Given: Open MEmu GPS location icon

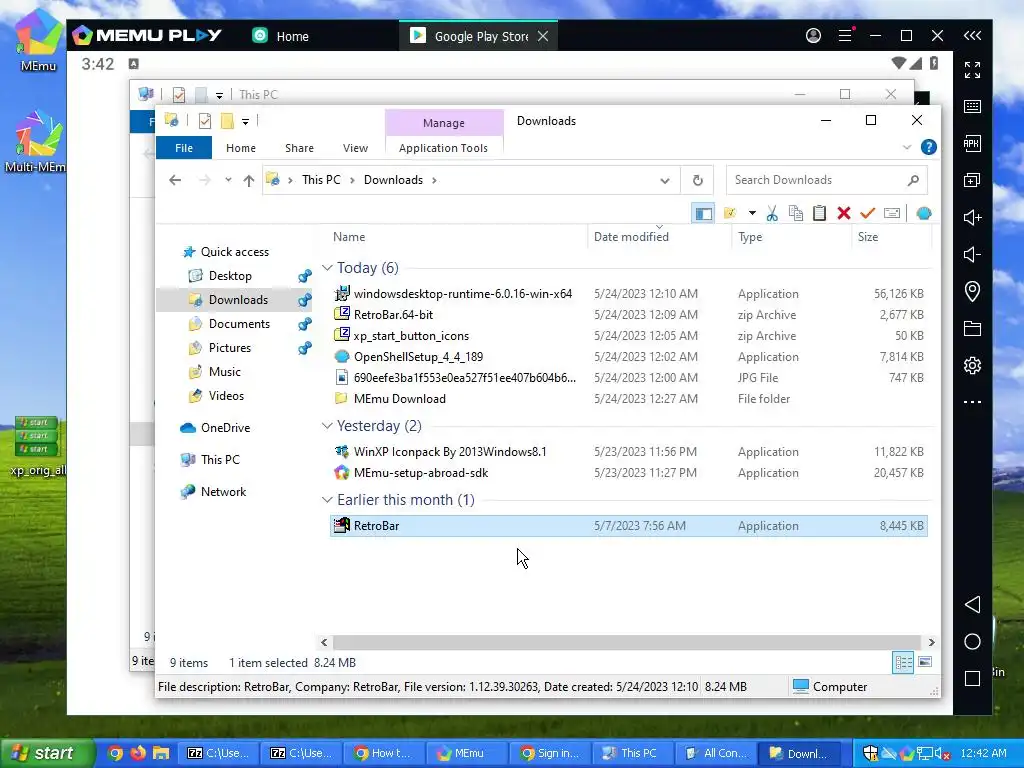Looking at the screenshot, I should coord(972,291).
